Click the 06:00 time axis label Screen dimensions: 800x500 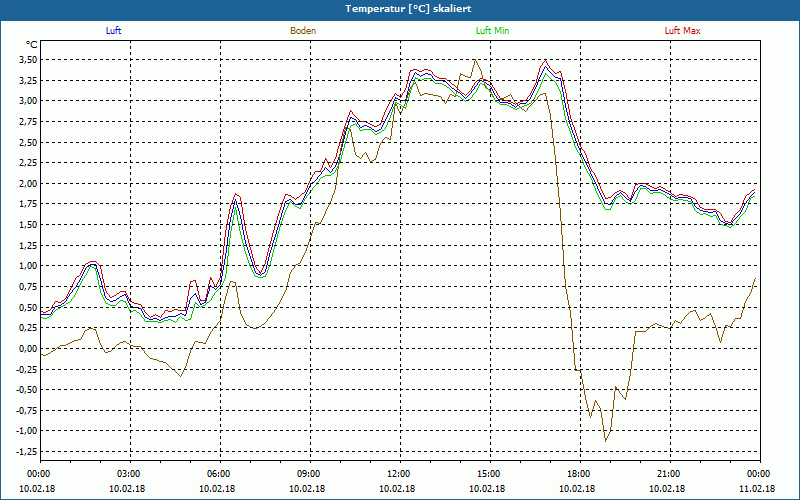(217, 474)
